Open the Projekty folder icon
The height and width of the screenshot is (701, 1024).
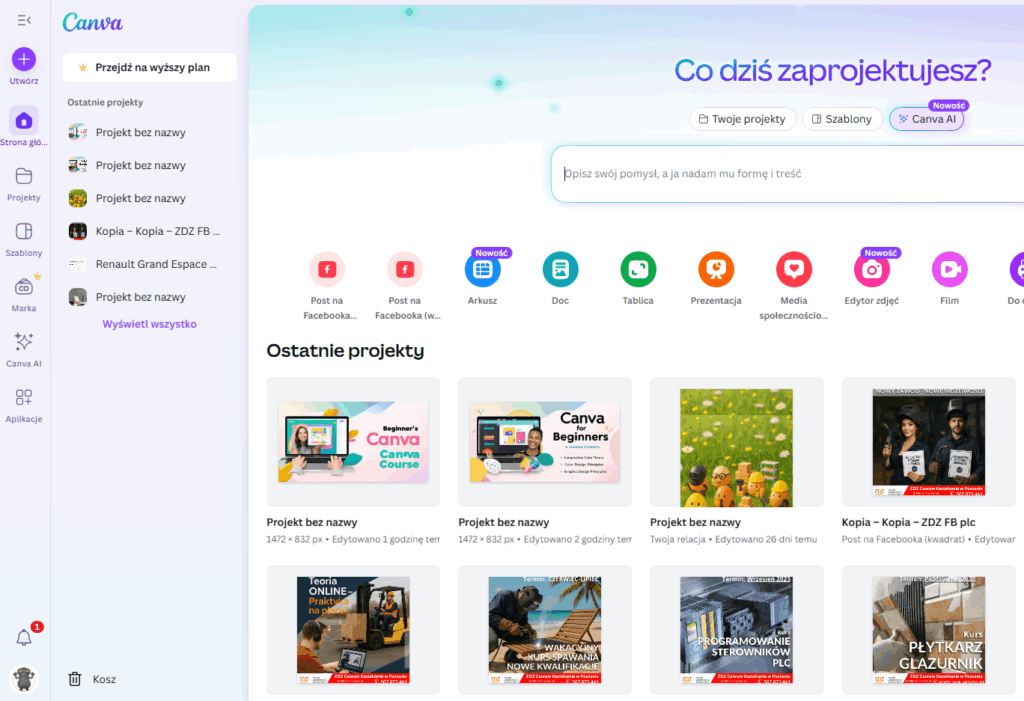pos(24,176)
